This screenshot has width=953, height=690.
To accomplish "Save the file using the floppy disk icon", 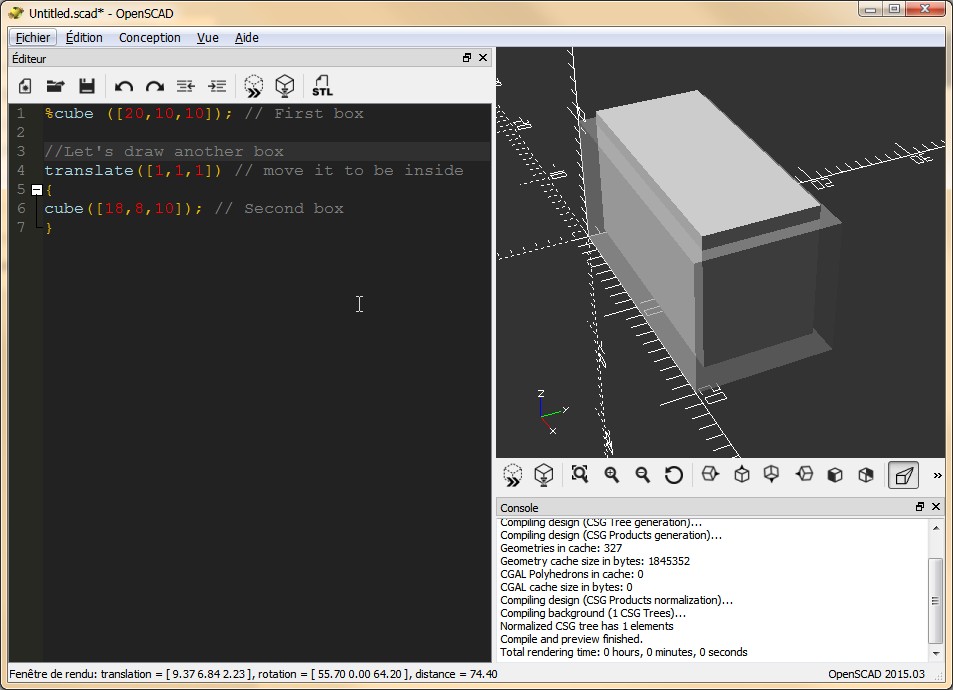I will pyautogui.click(x=87, y=86).
